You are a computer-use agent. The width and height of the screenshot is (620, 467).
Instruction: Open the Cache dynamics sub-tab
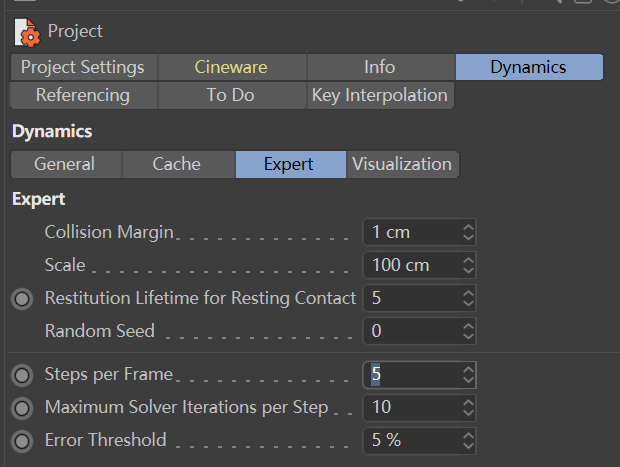(178, 164)
